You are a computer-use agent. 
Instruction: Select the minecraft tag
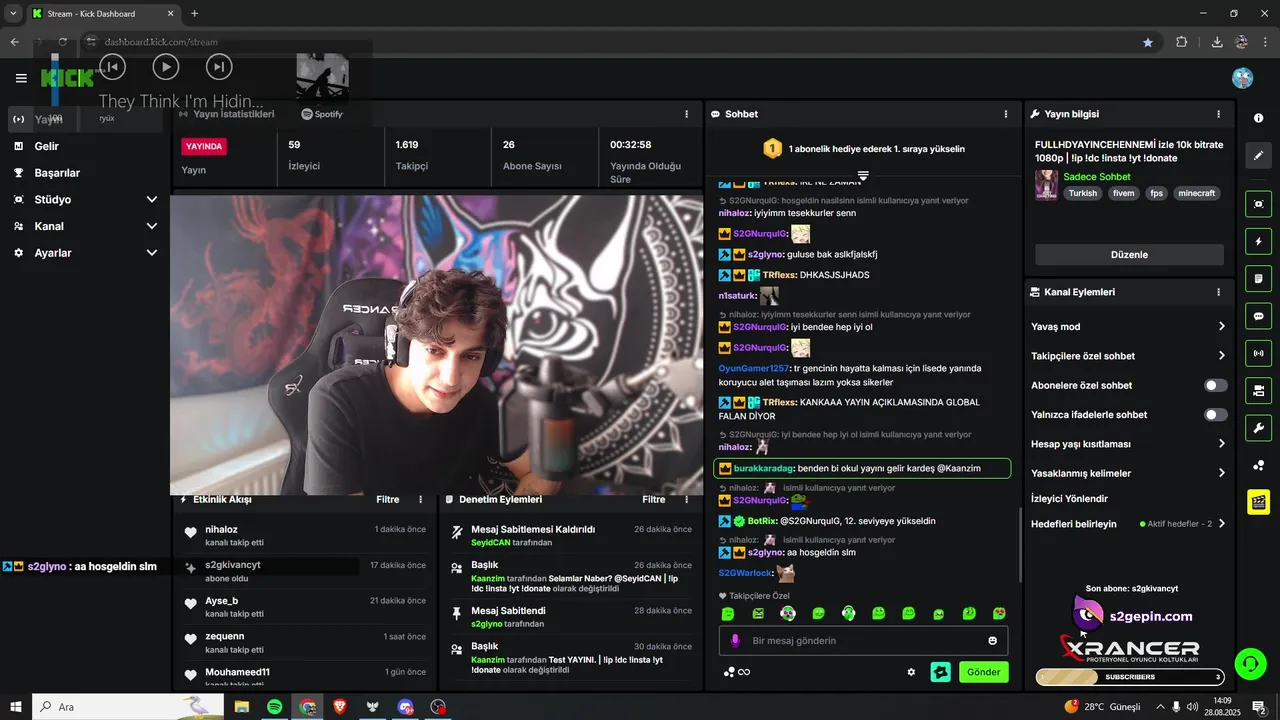click(x=1196, y=193)
